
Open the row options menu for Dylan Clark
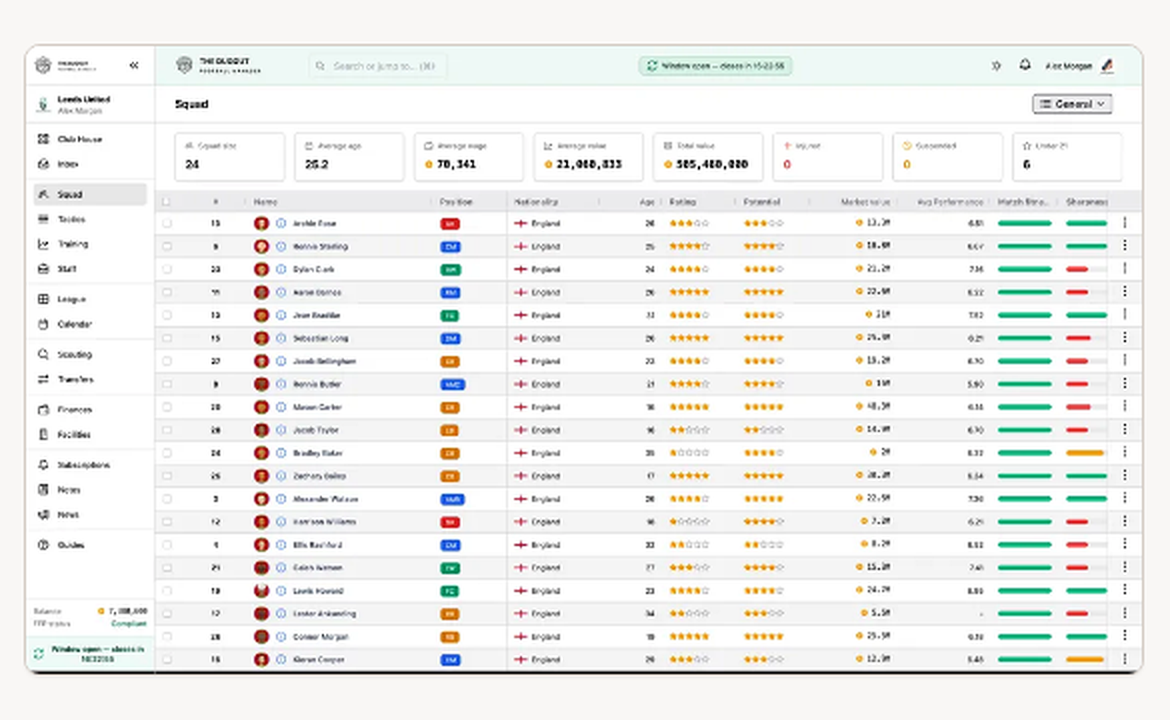(x=1124, y=269)
